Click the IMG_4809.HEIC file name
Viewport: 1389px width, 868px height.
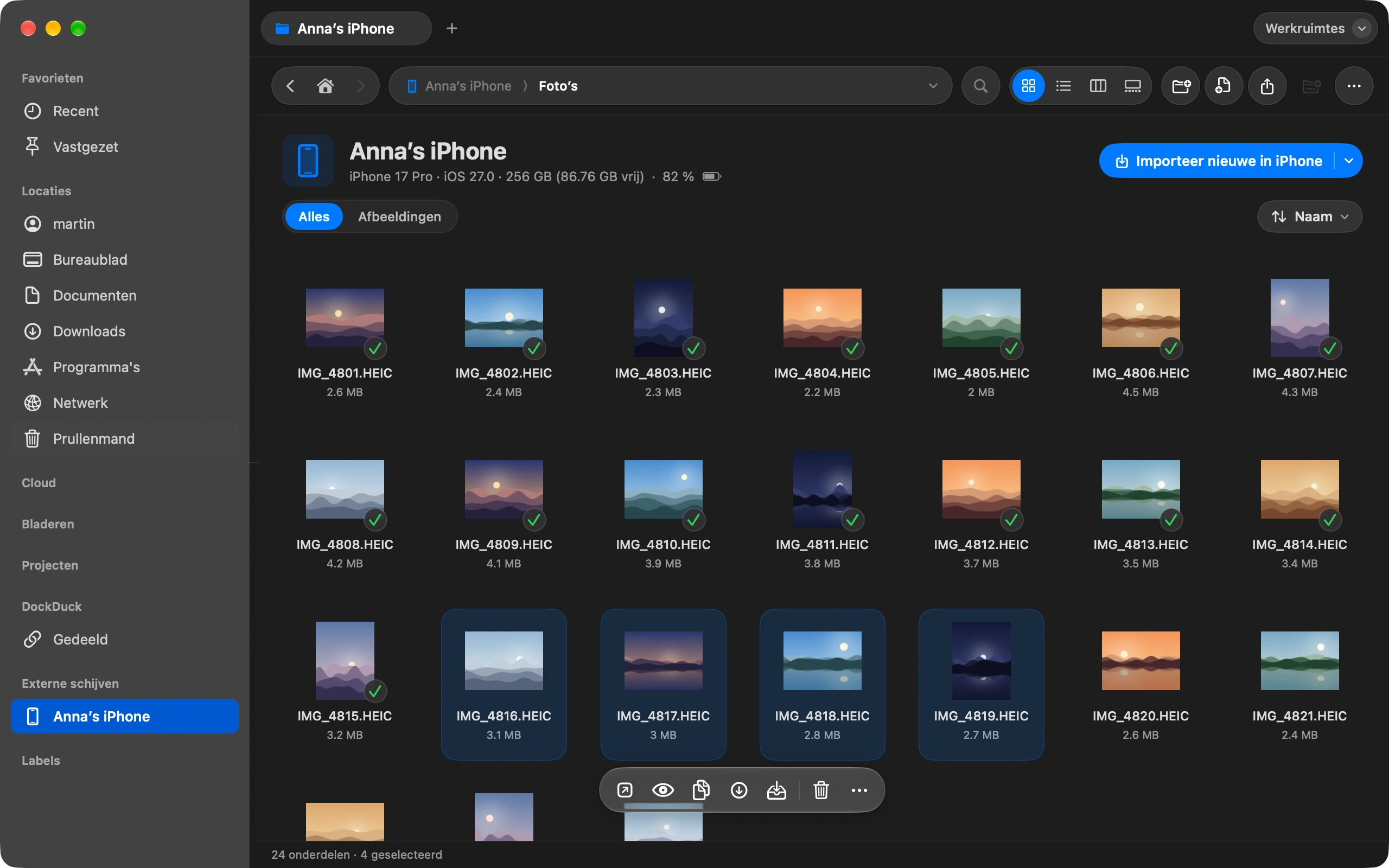pos(504,544)
